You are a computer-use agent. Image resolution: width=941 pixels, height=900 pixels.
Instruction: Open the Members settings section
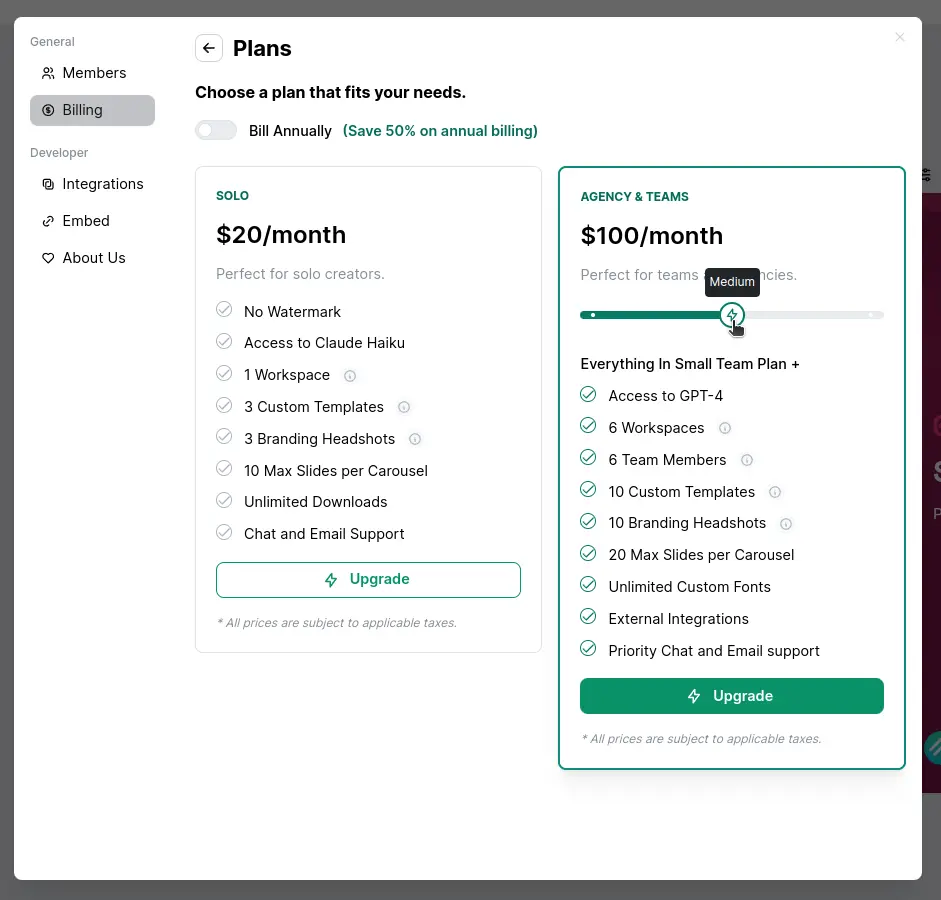tap(93, 73)
